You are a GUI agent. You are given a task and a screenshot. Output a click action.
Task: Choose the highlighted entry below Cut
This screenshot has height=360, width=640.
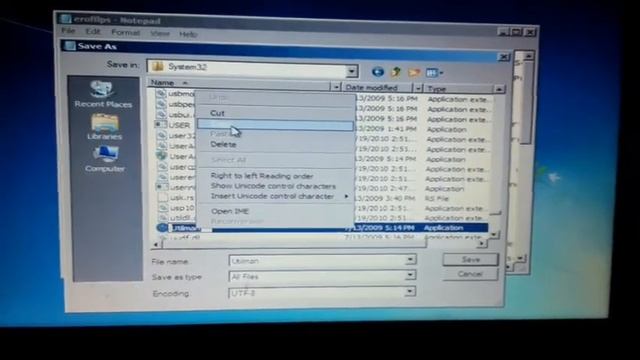click(x=276, y=125)
